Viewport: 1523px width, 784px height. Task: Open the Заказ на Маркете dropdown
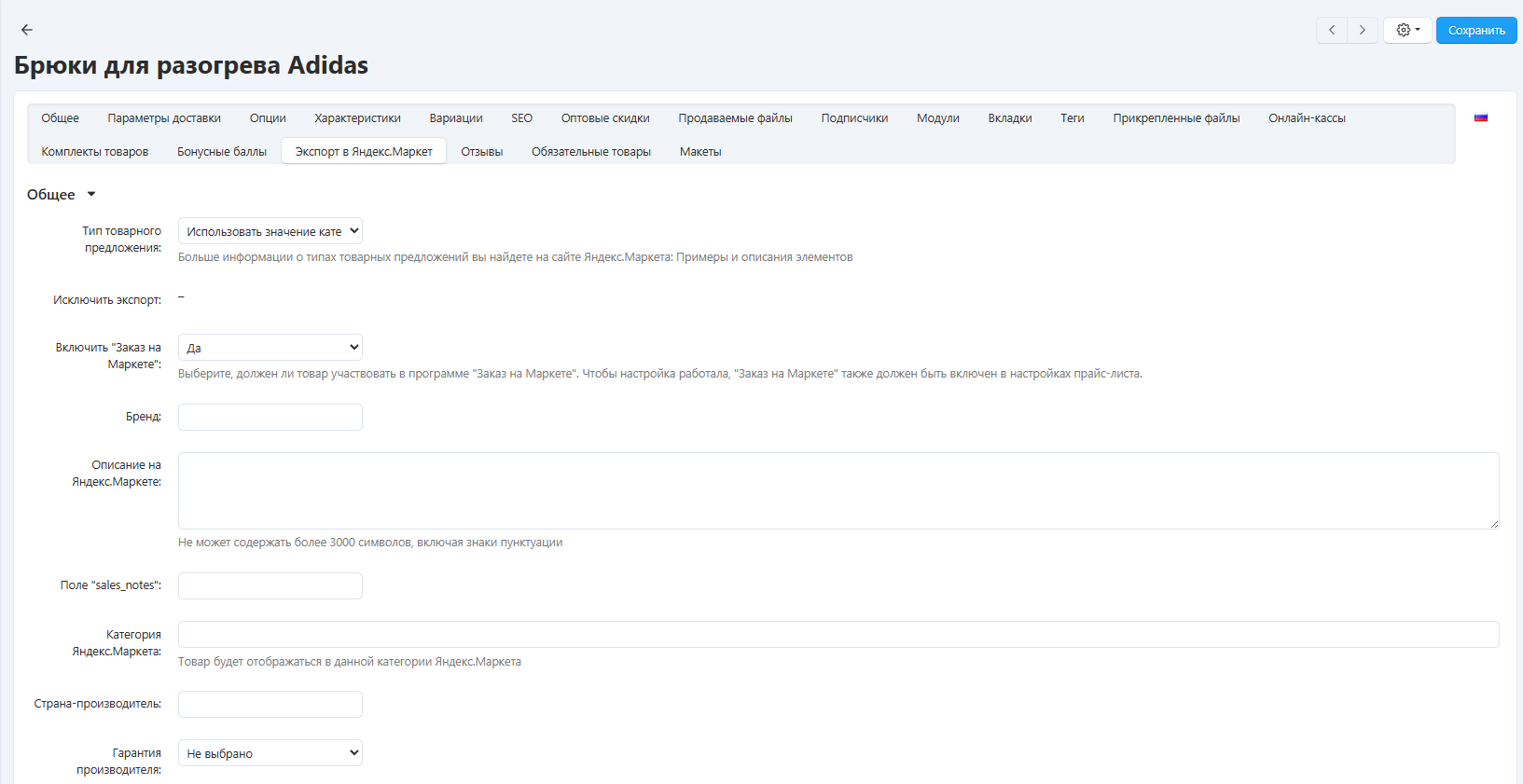[x=270, y=348]
